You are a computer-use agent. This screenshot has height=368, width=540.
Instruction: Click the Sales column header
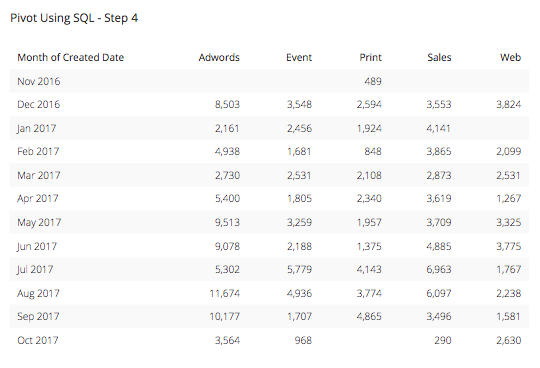[x=439, y=57]
